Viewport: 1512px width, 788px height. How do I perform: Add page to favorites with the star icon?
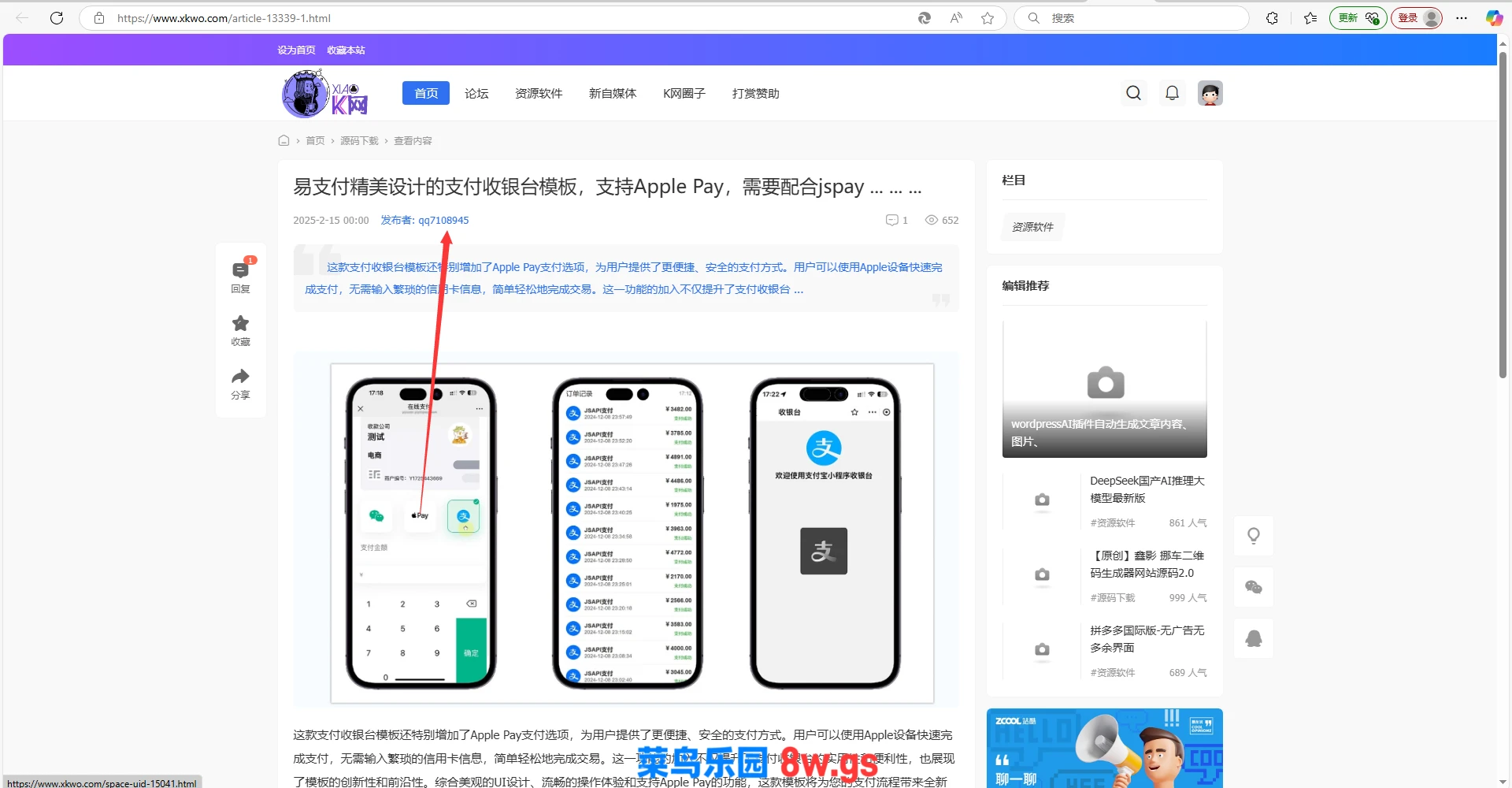point(988,17)
